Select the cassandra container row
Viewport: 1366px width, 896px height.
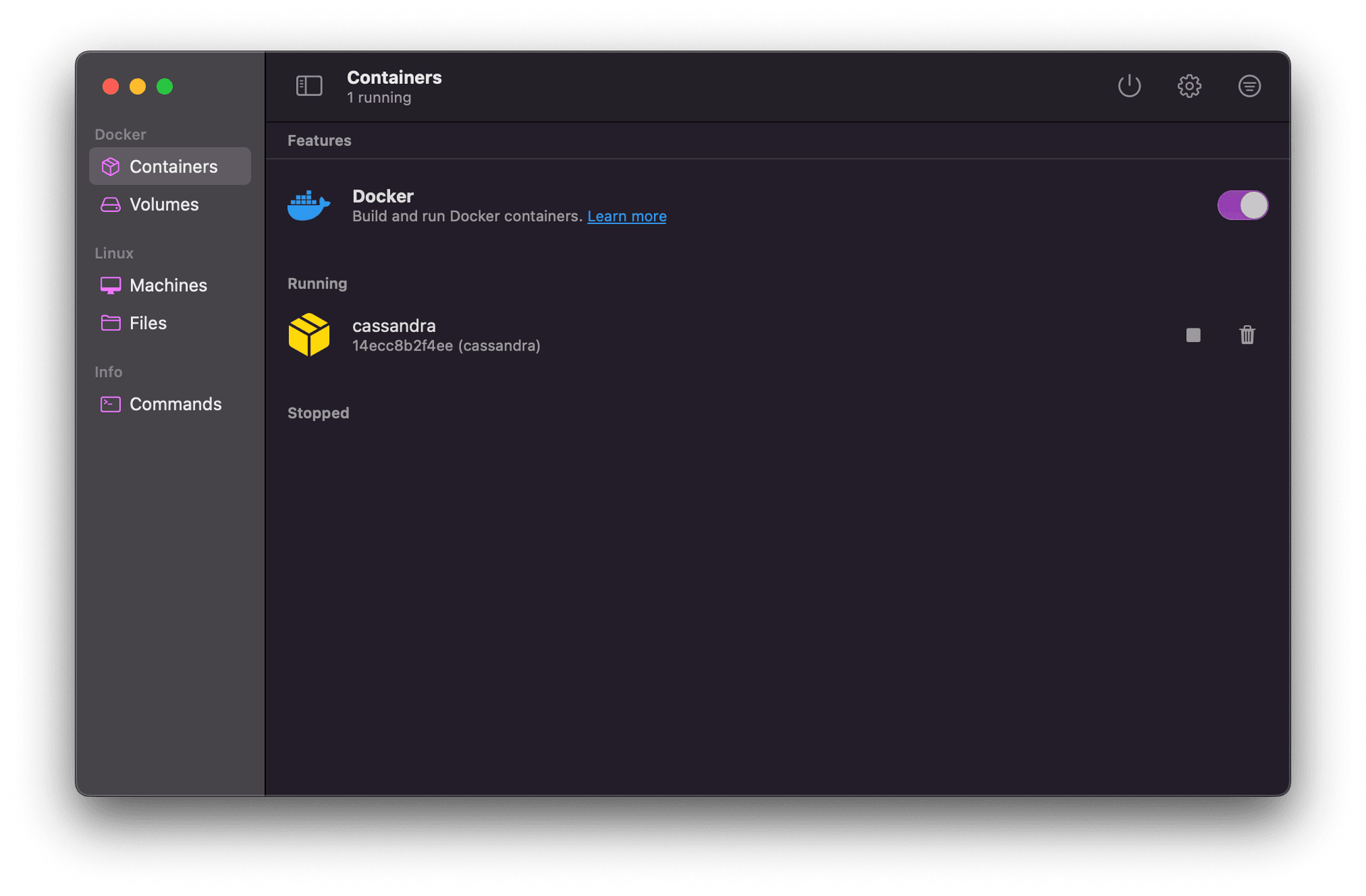(x=711, y=335)
